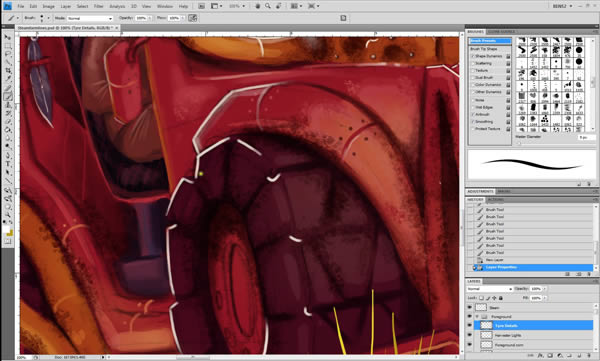
Task: Toggle Shape Dynamics checkbox
Action: click(x=473, y=56)
